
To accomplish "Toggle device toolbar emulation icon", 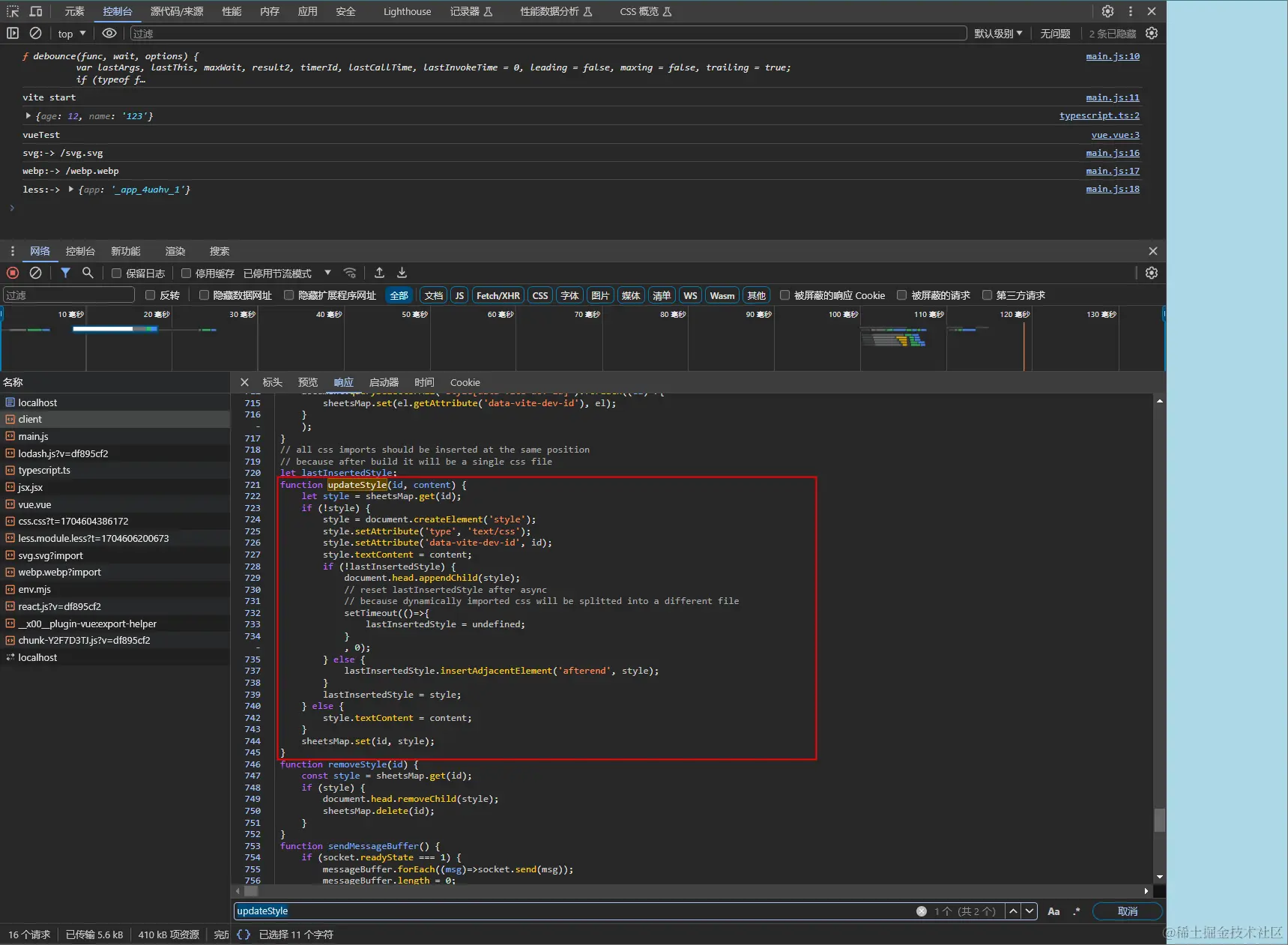I will pyautogui.click(x=36, y=11).
